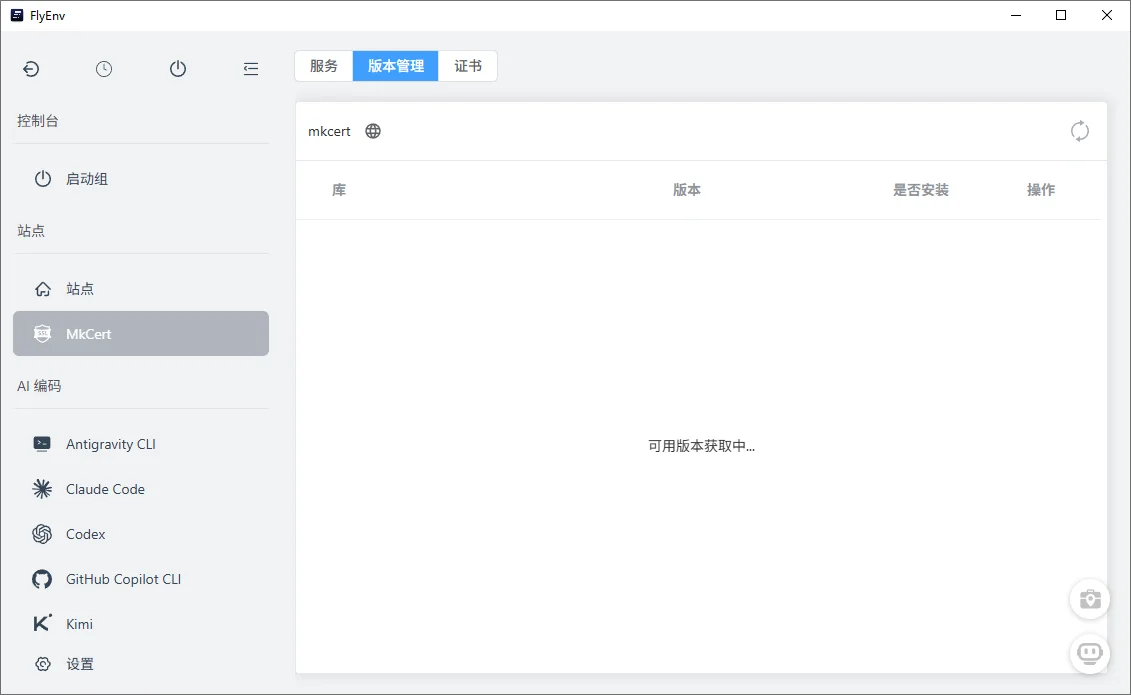
Task: Click the 库 column header
Action: (x=339, y=190)
